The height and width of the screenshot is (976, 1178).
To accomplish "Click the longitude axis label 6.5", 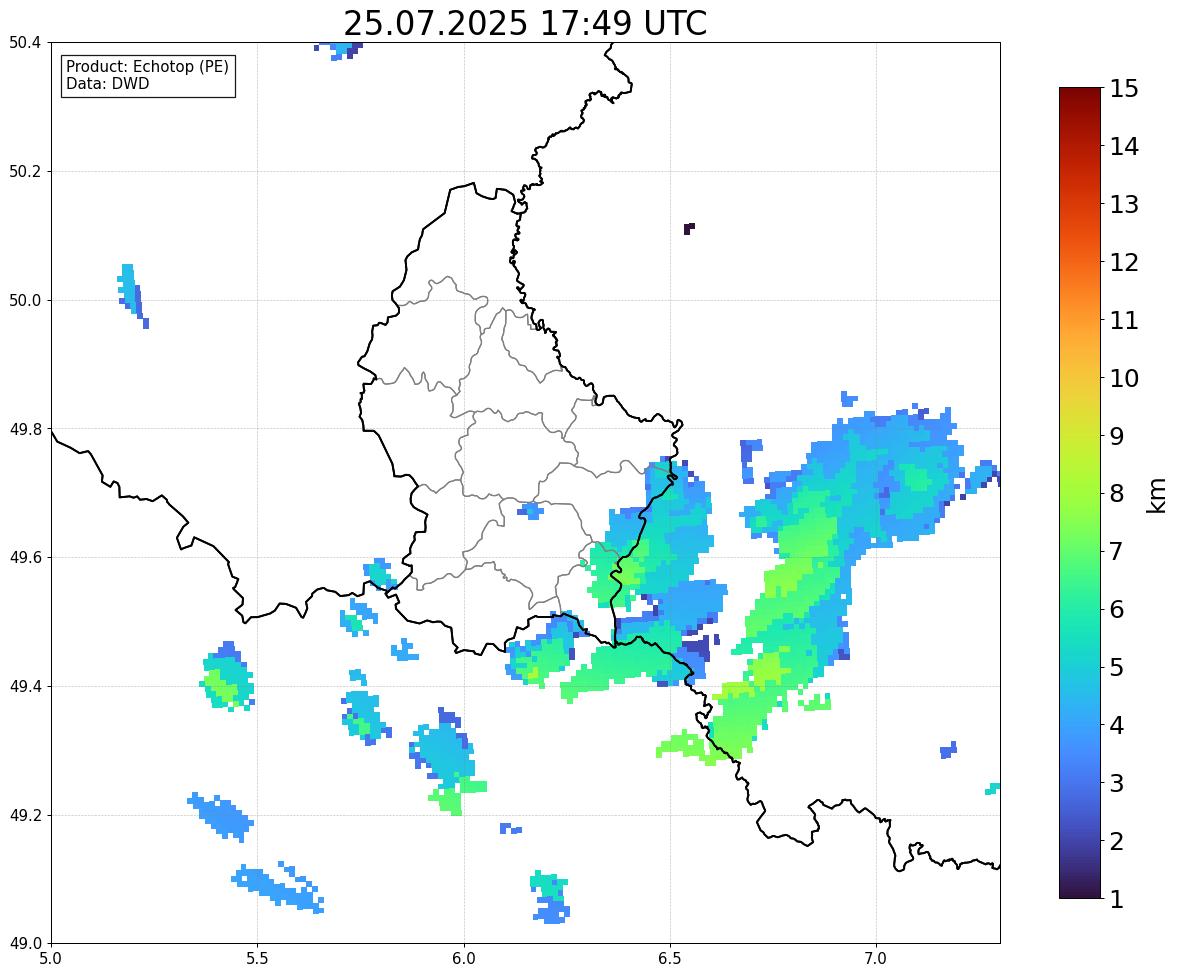I will tap(669, 959).
